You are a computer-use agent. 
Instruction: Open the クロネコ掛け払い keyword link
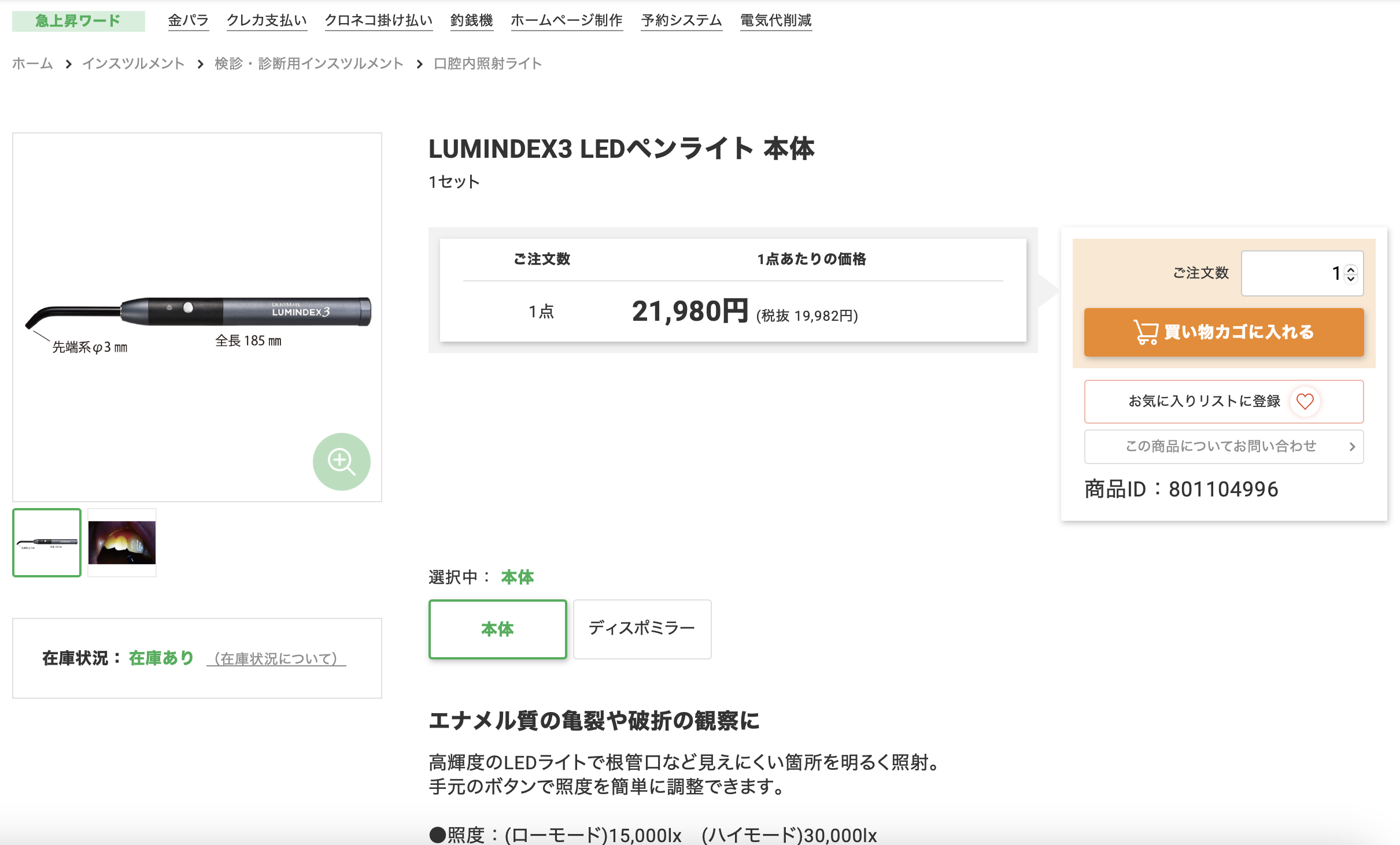(379, 21)
